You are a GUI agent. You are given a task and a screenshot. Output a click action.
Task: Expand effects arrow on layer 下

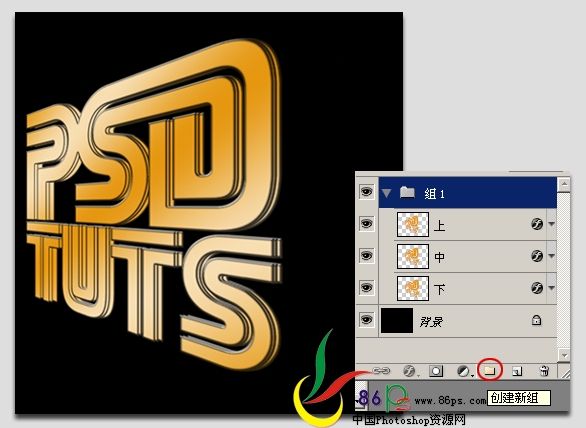552,288
